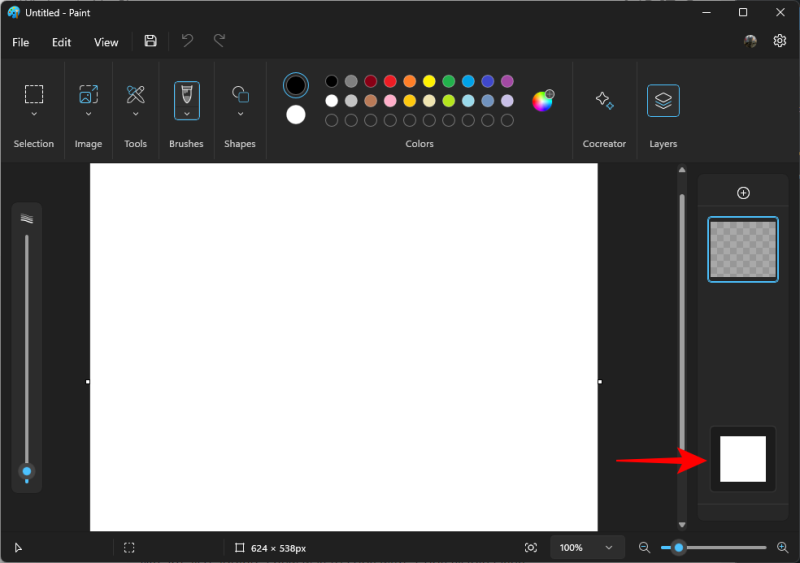Click the first empty custom color slot

(x=332, y=120)
